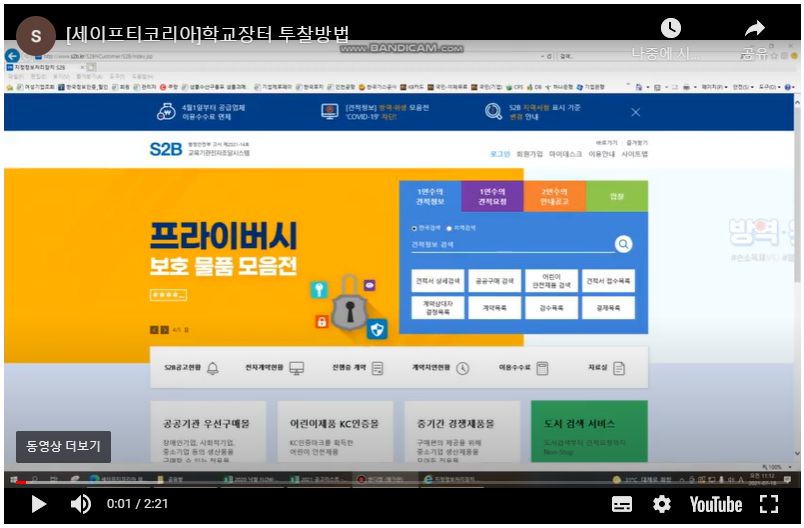Viewport: 804px width, 528px height.
Task: Click the Watch Later clock icon
Action: (671, 28)
